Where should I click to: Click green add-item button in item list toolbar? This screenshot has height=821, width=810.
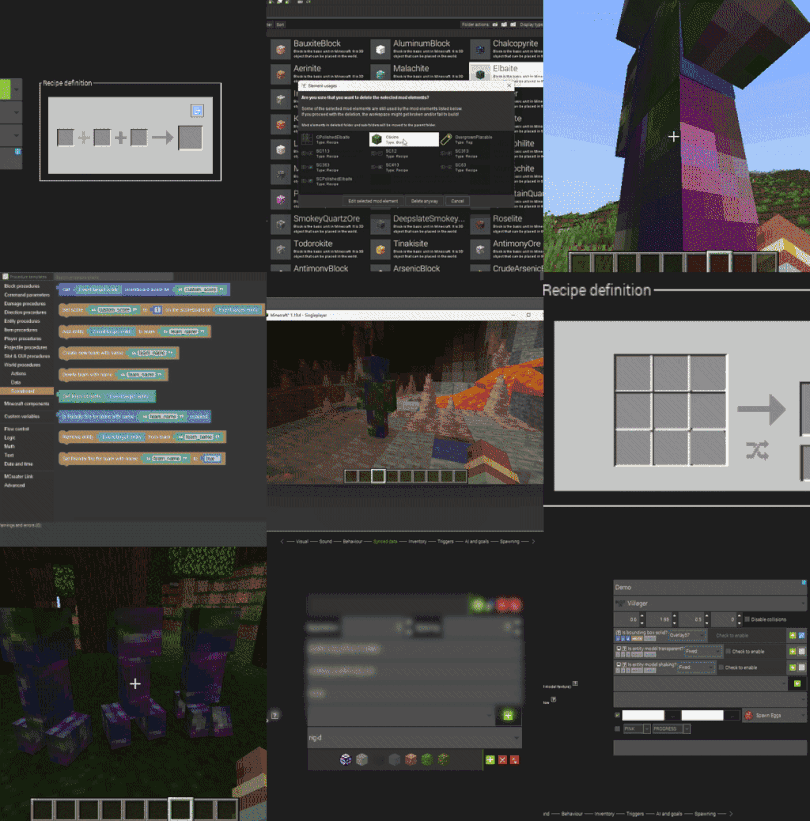coord(490,760)
